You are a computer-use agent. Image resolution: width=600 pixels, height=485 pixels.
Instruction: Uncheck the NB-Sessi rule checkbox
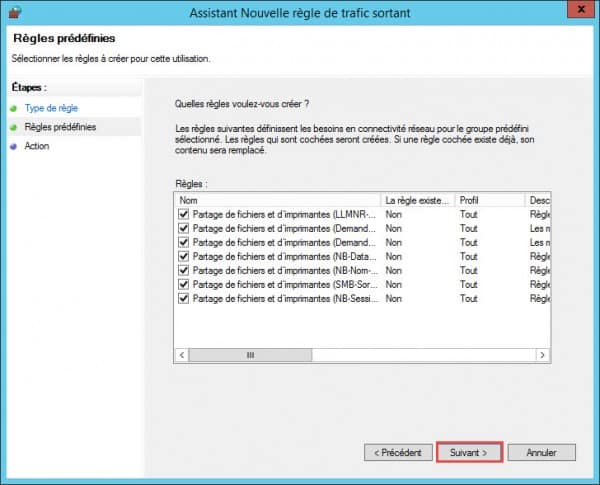pyautogui.click(x=183, y=298)
